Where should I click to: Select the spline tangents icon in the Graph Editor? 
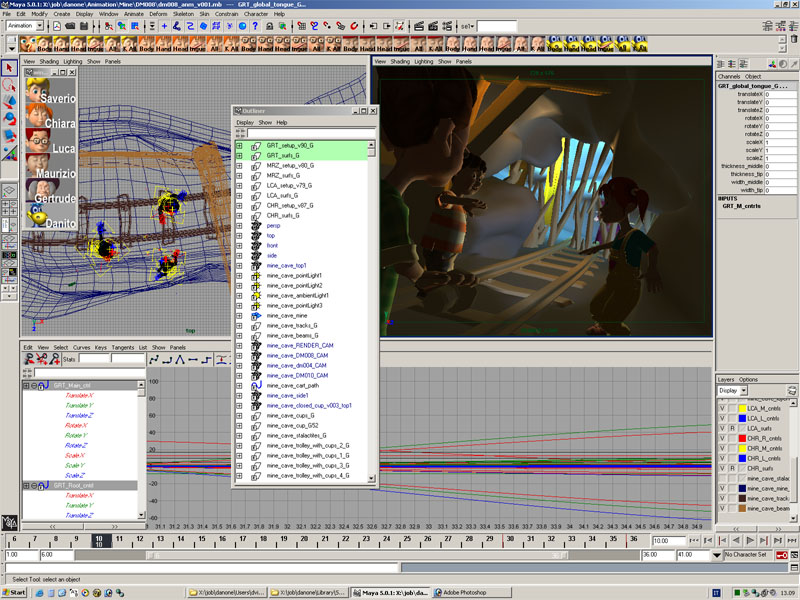pos(154,360)
